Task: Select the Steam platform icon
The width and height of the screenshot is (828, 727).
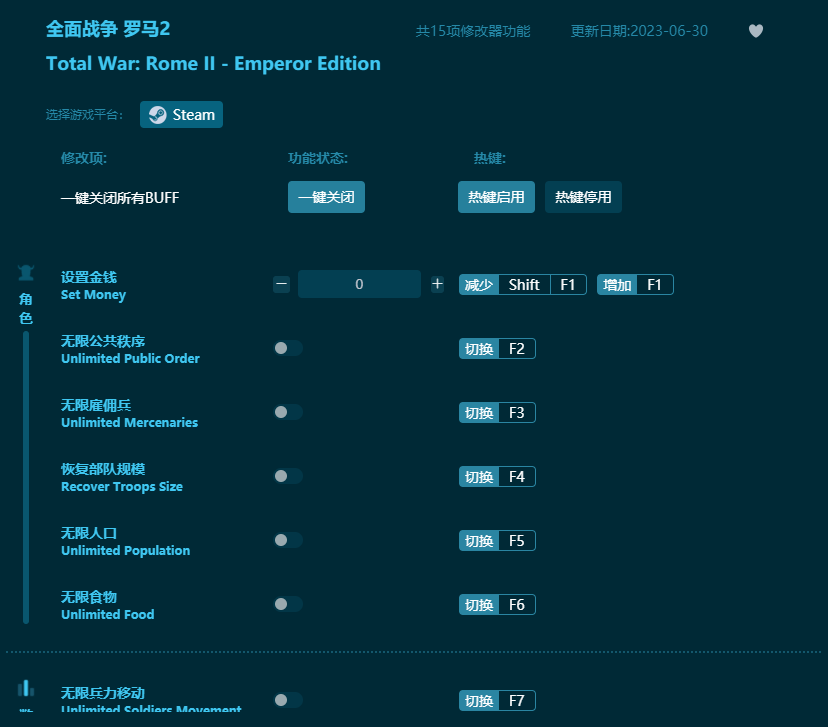Action: (181, 114)
